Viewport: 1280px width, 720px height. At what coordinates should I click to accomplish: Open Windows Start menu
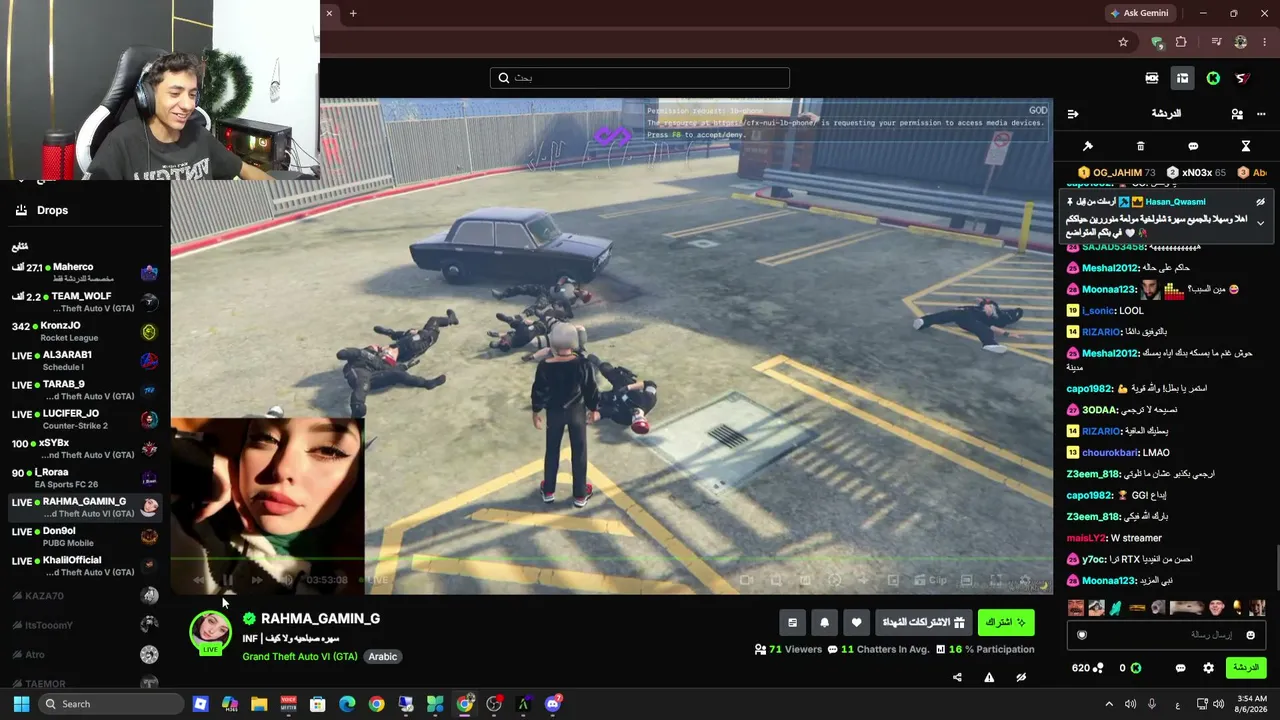click(21, 704)
